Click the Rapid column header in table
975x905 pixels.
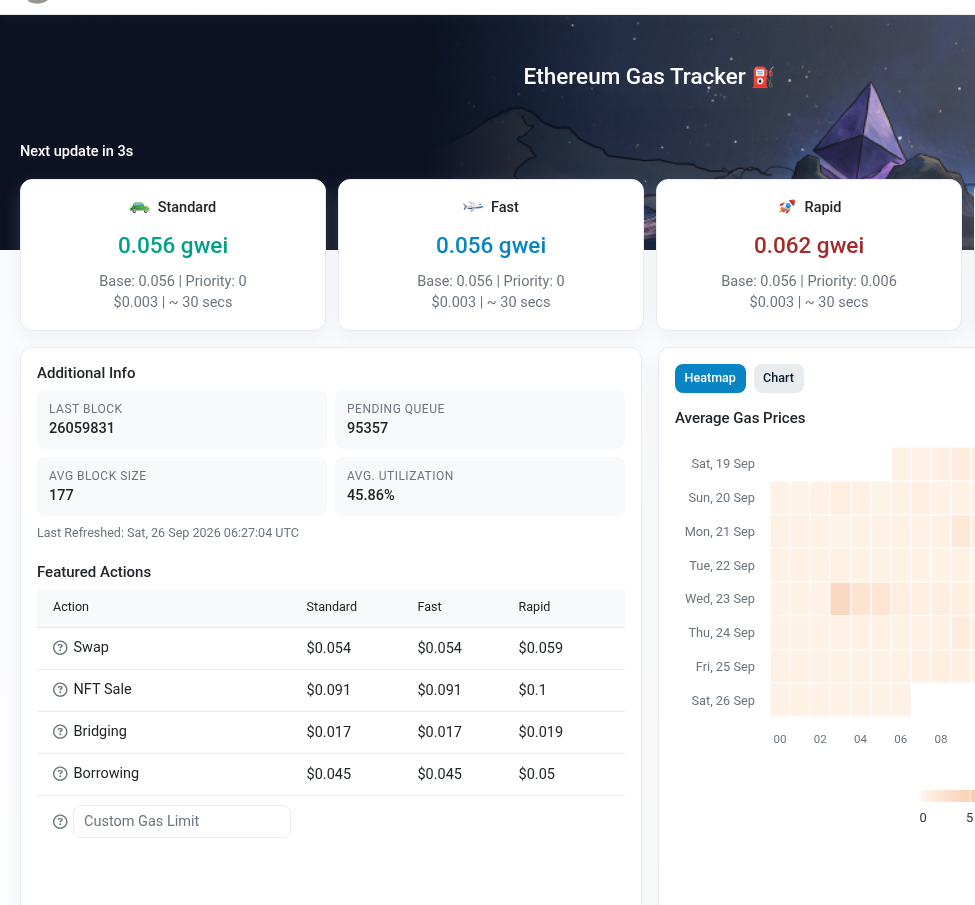point(534,607)
